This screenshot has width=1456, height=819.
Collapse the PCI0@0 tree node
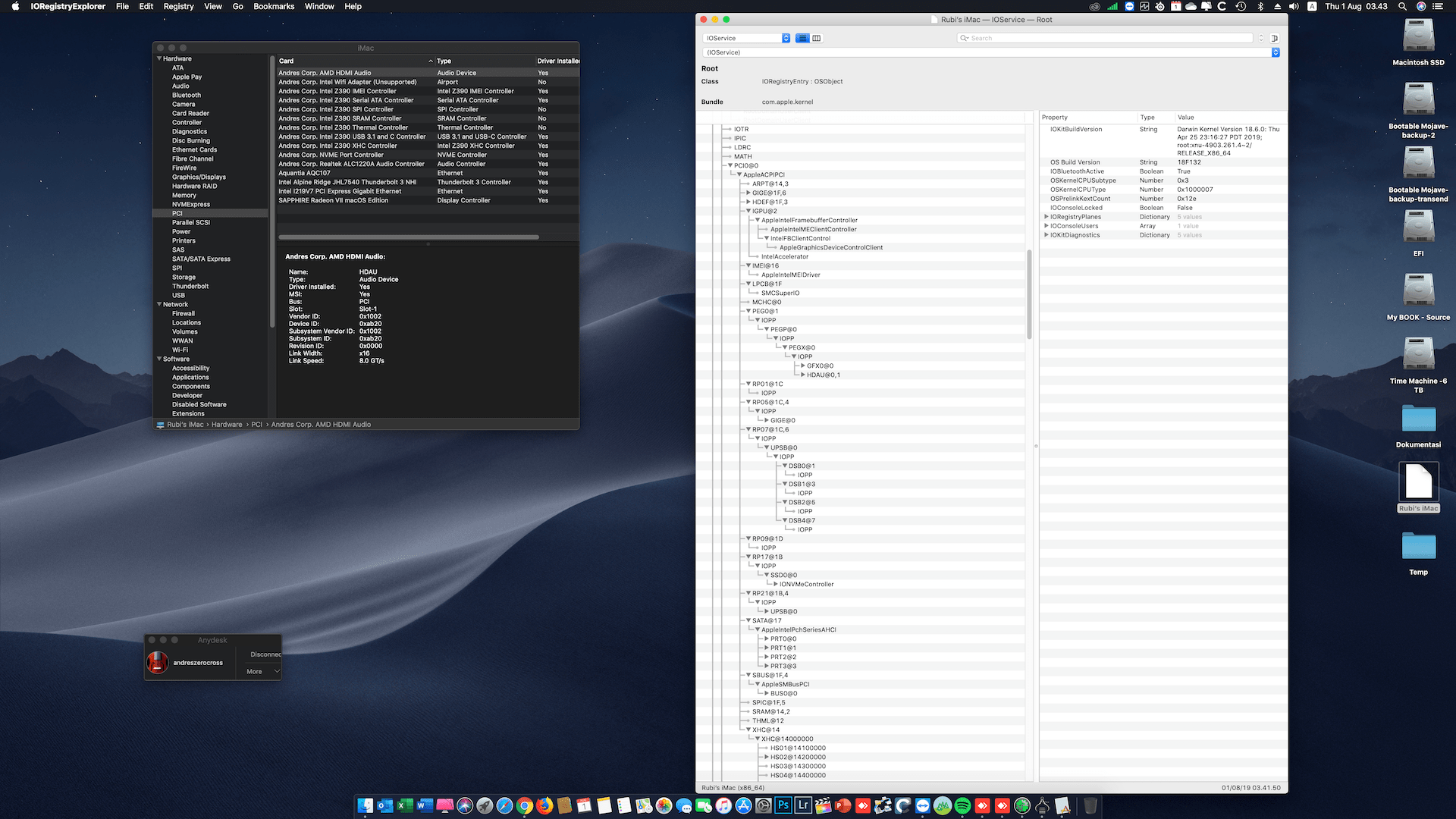(x=730, y=165)
